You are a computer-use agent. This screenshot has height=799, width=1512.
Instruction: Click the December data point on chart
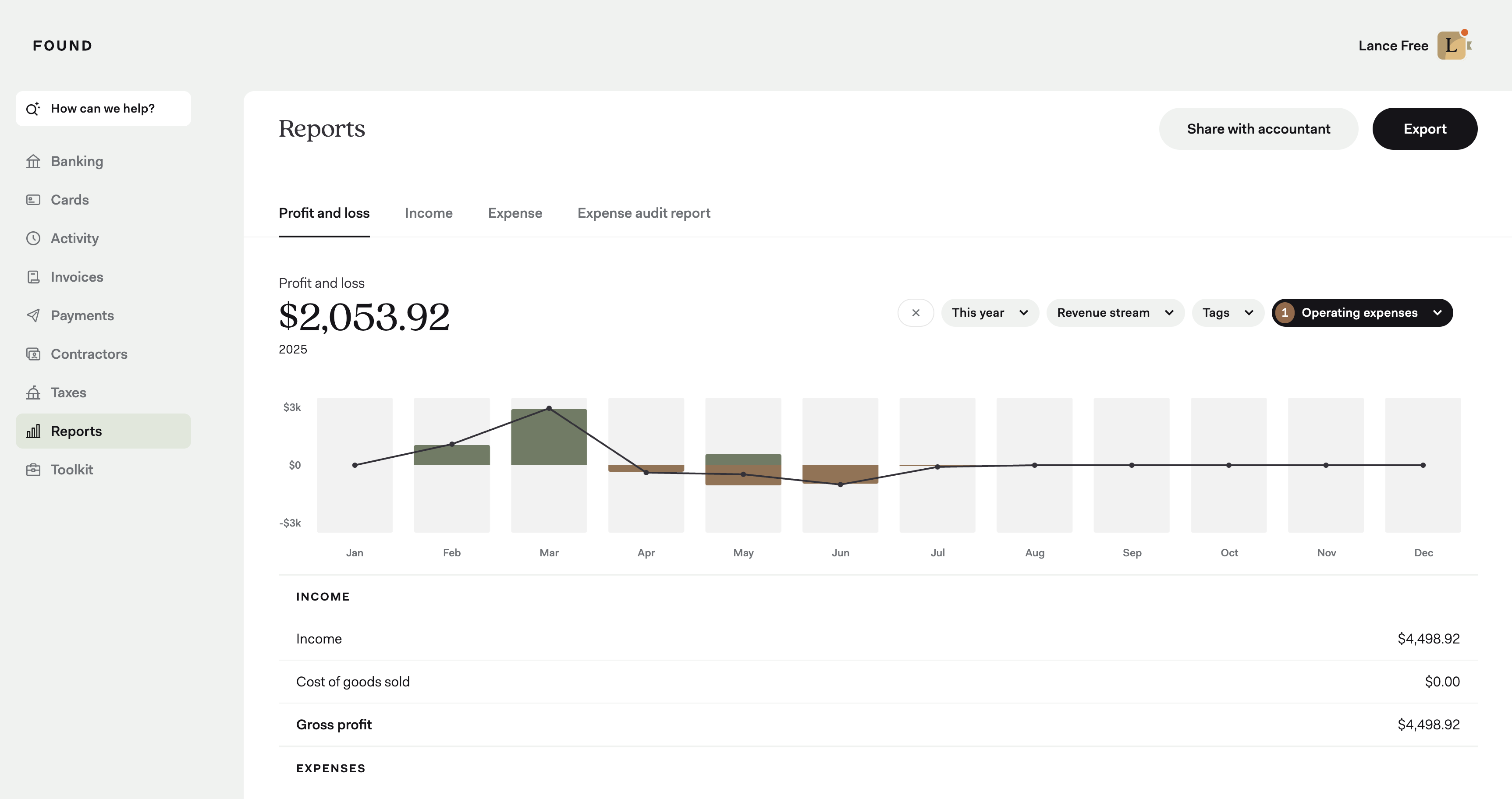pos(1423,465)
